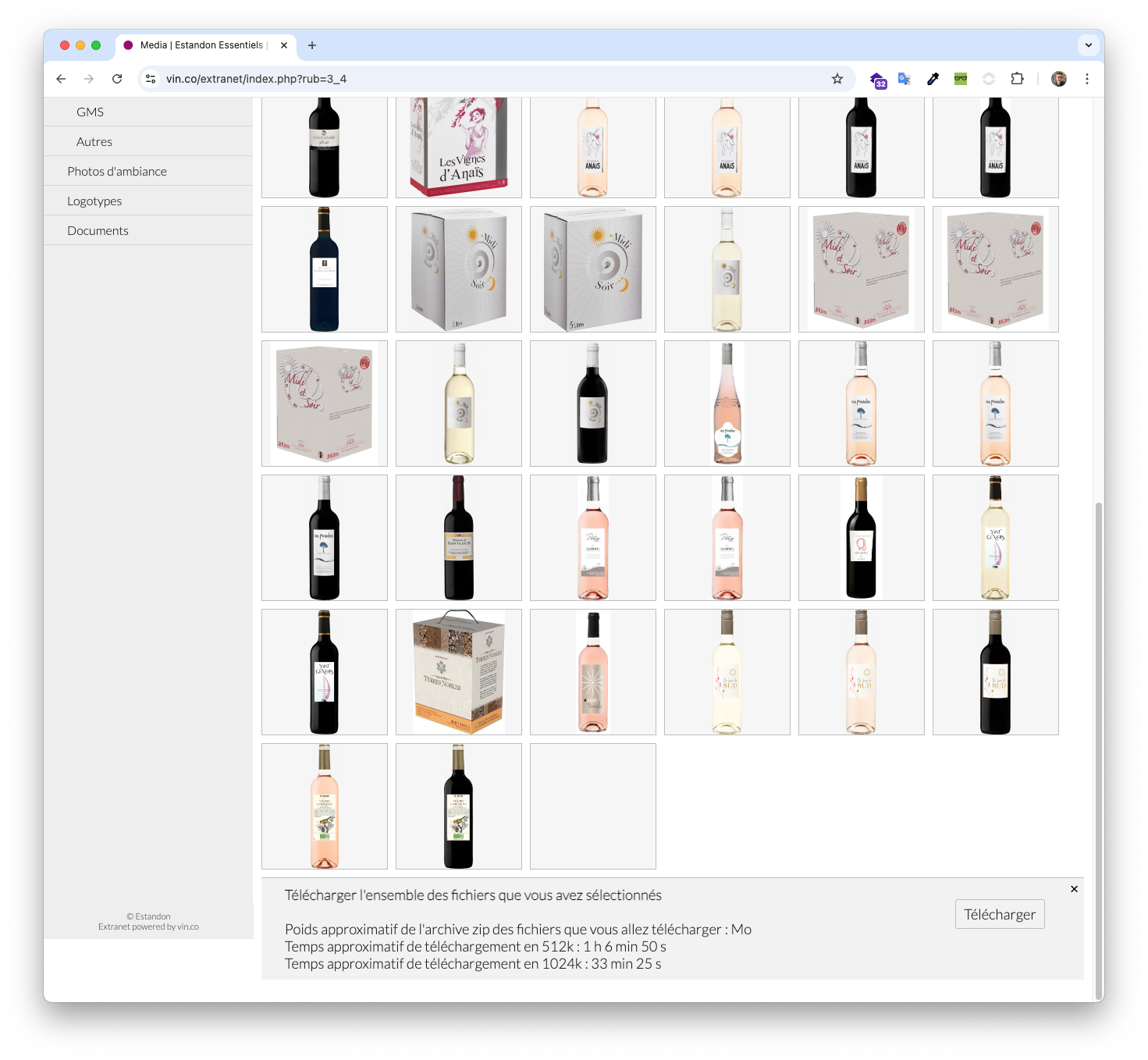Click the page vertical scrollbar
Viewport: 1148px width, 1060px height.
(1099, 749)
